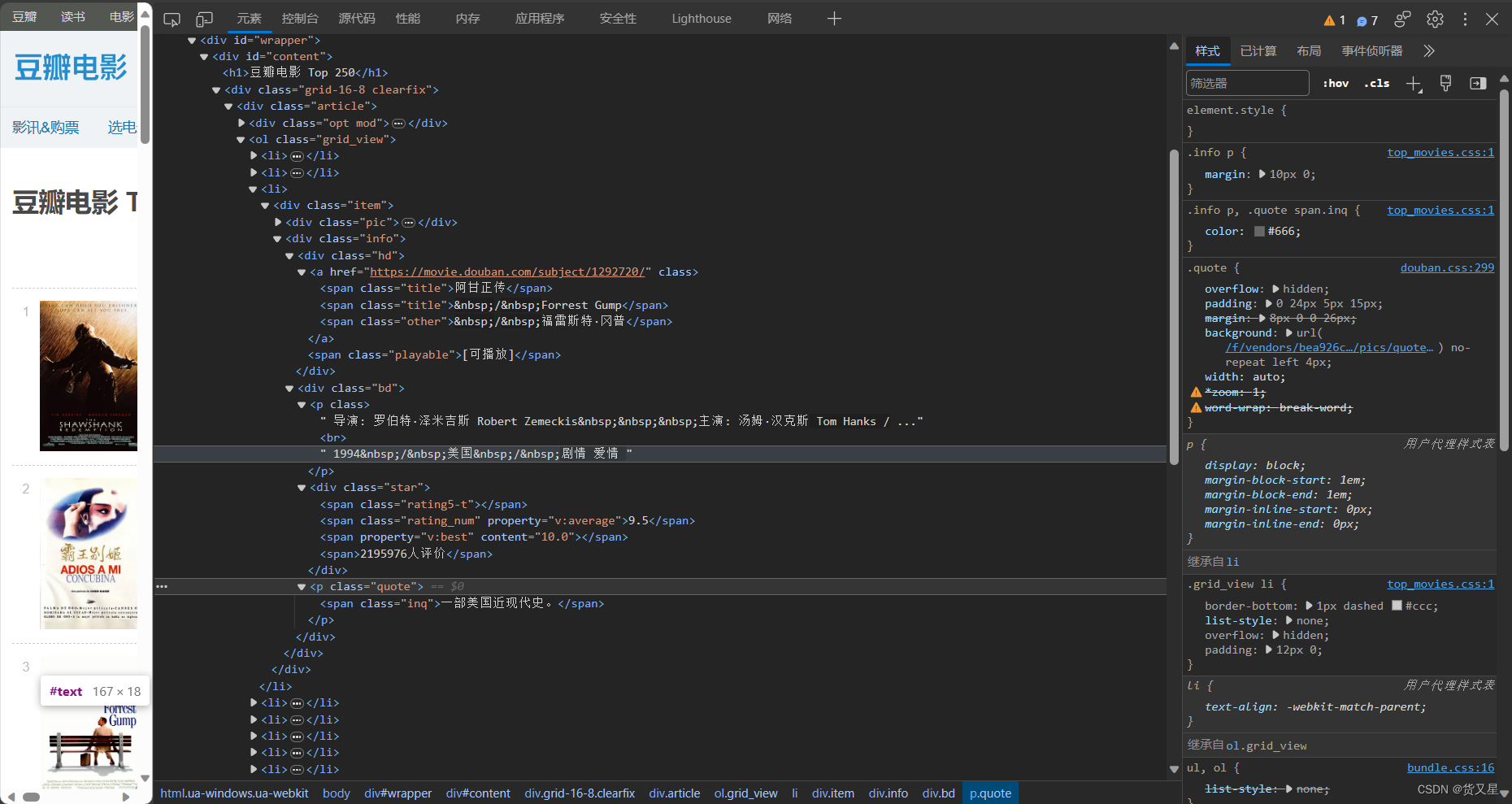Image resolution: width=1512 pixels, height=804 pixels.
Task: Select the h1 豆瓣电影 Top 250 line
Action: 306,73
